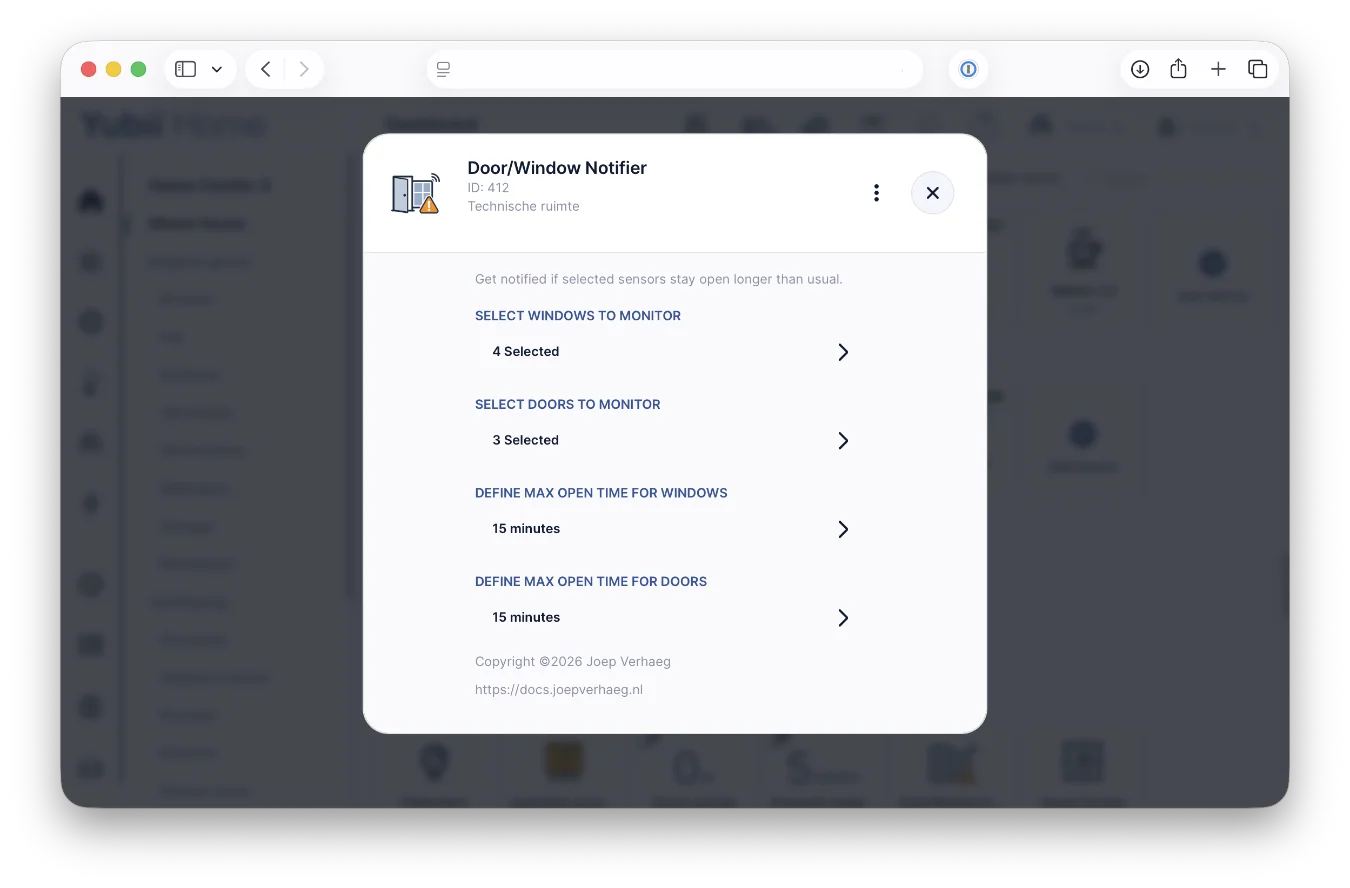Select the '3 Selected' doors row

[526, 440]
